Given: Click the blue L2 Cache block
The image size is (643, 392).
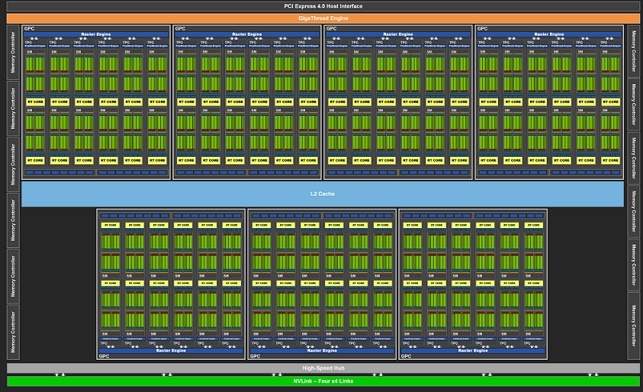Looking at the screenshot, I should tap(323, 194).
